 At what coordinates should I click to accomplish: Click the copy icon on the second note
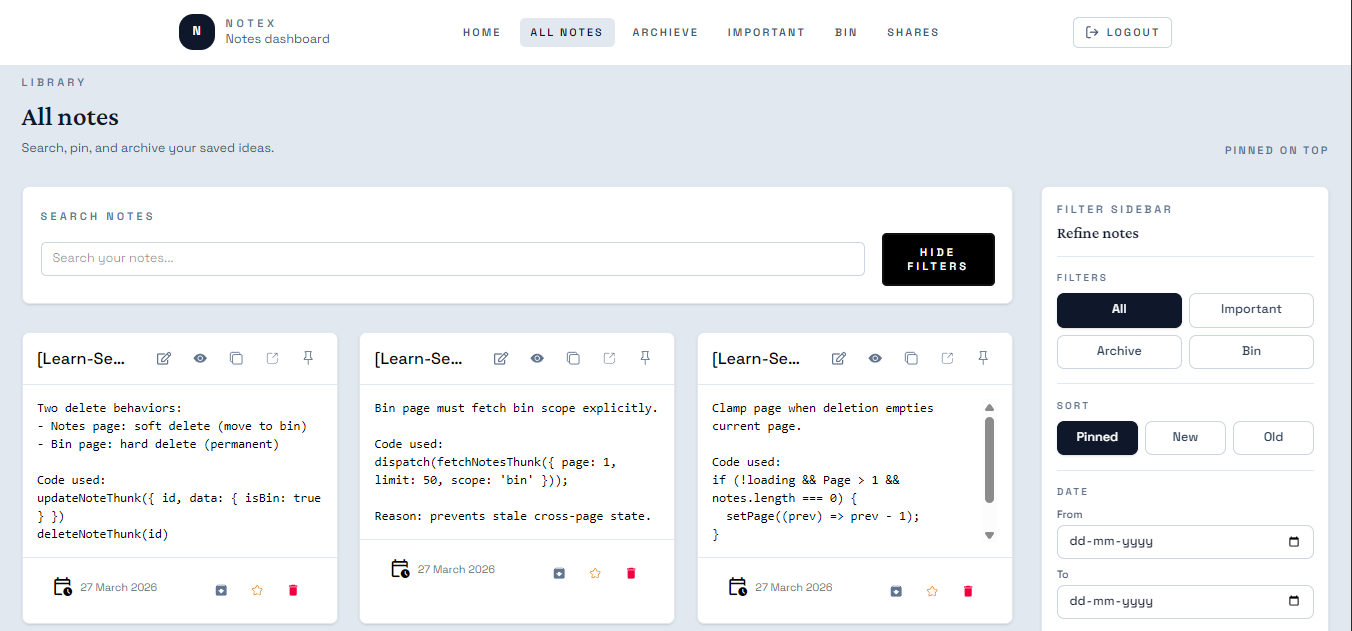573,358
